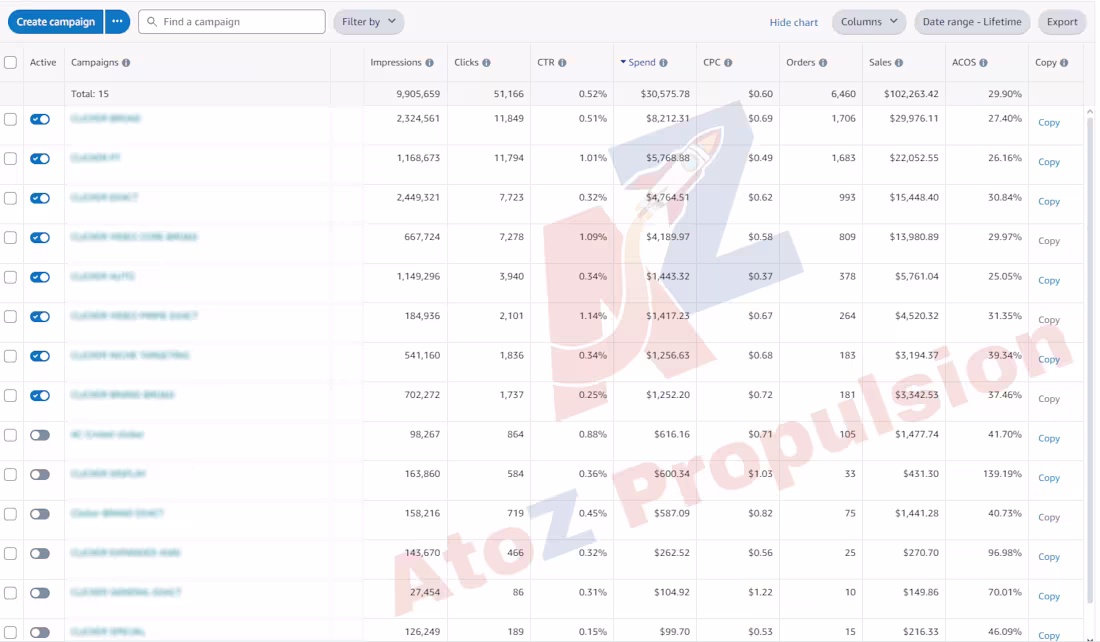Copy the campaign with 139.19% ACOS
1100x642 pixels.
pyautogui.click(x=1049, y=478)
